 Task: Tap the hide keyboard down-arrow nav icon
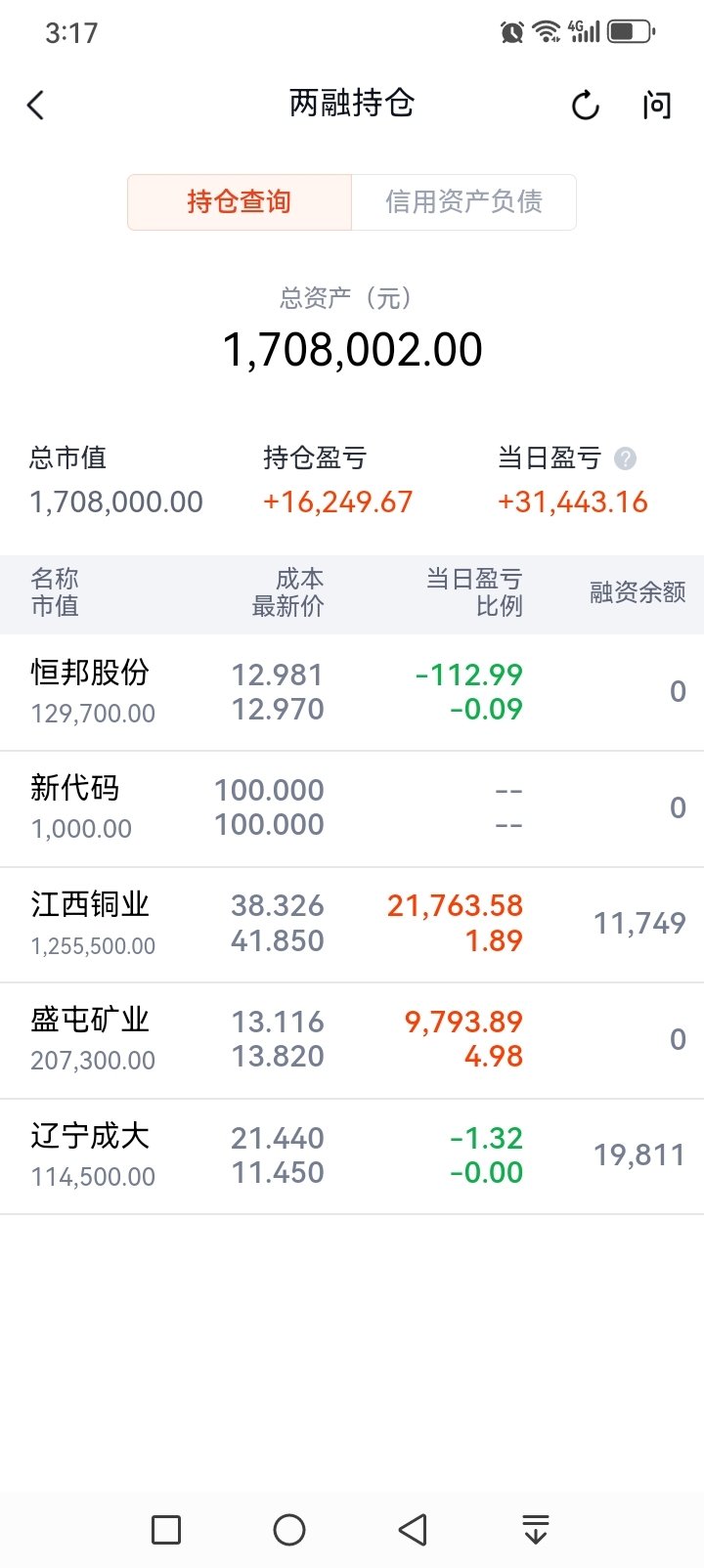[535, 1529]
